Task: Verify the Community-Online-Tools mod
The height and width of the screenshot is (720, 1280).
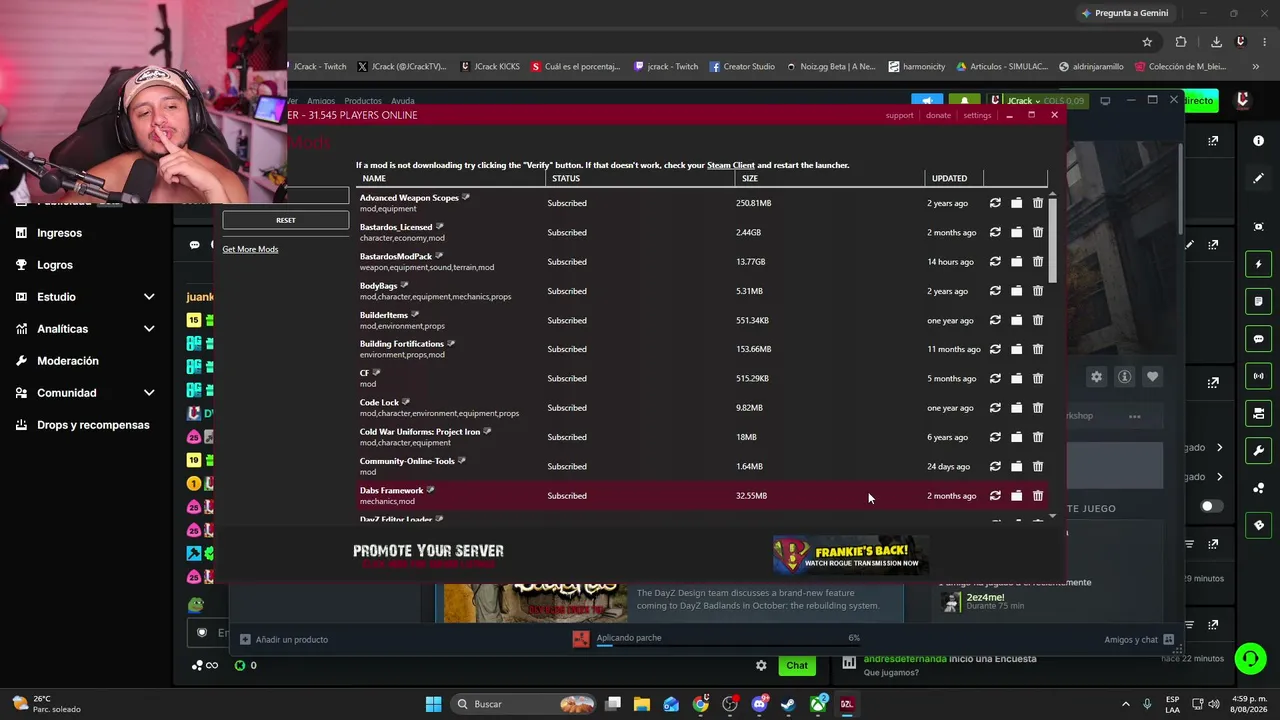Action: pos(995,466)
